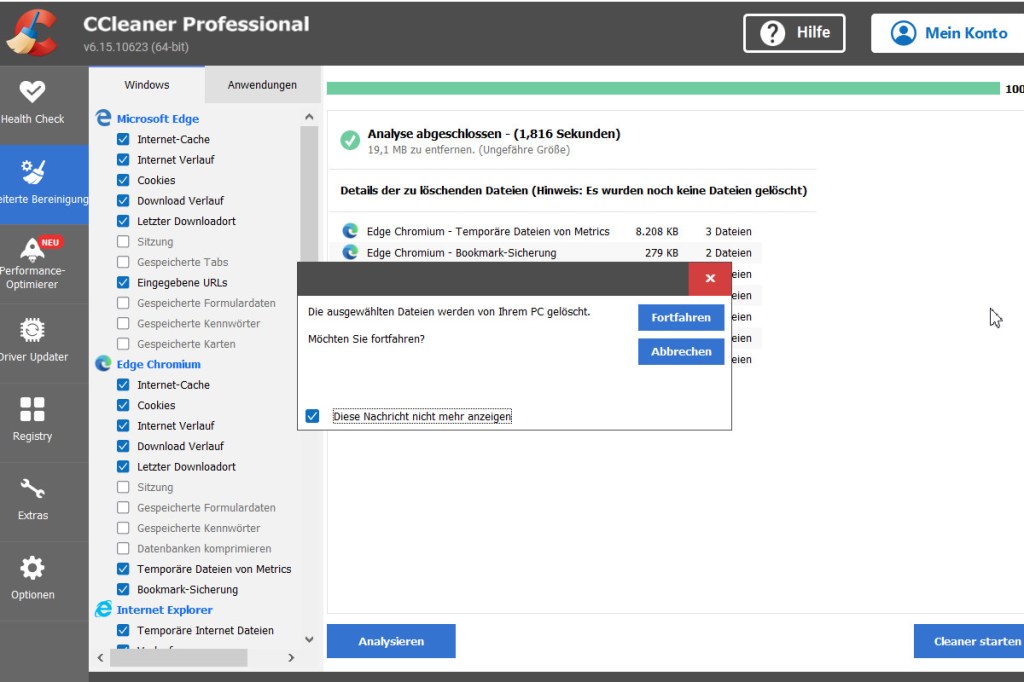Select 'Edge Chromium - Temporäre Dateien von Metrics' result row
Image resolution: width=1024 pixels, height=682 pixels.
click(x=547, y=231)
